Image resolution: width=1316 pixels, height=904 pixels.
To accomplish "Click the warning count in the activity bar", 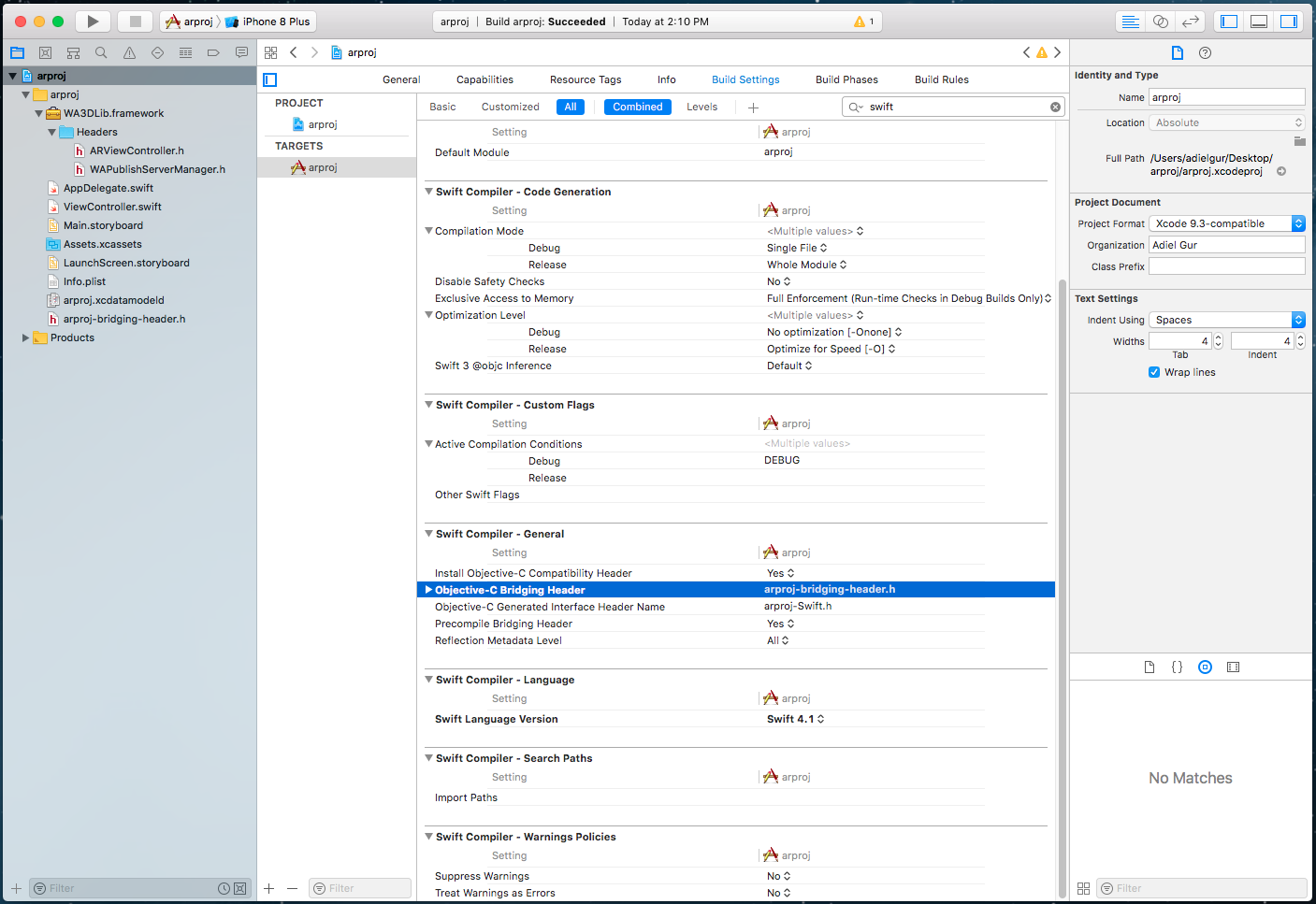I will [x=864, y=22].
